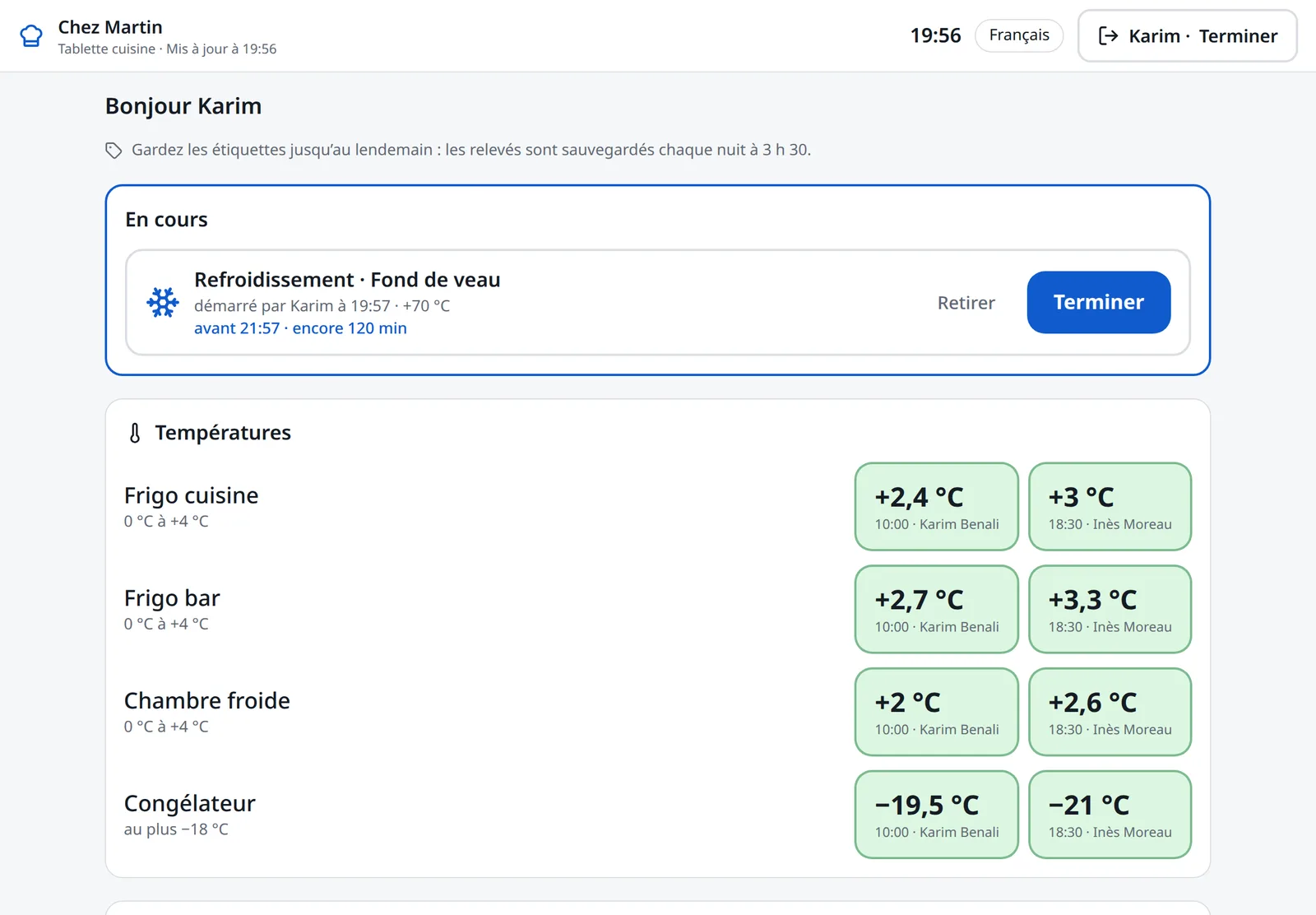
Task: Open Congélateur 10:00 reading −19,5 °C
Action: [937, 815]
